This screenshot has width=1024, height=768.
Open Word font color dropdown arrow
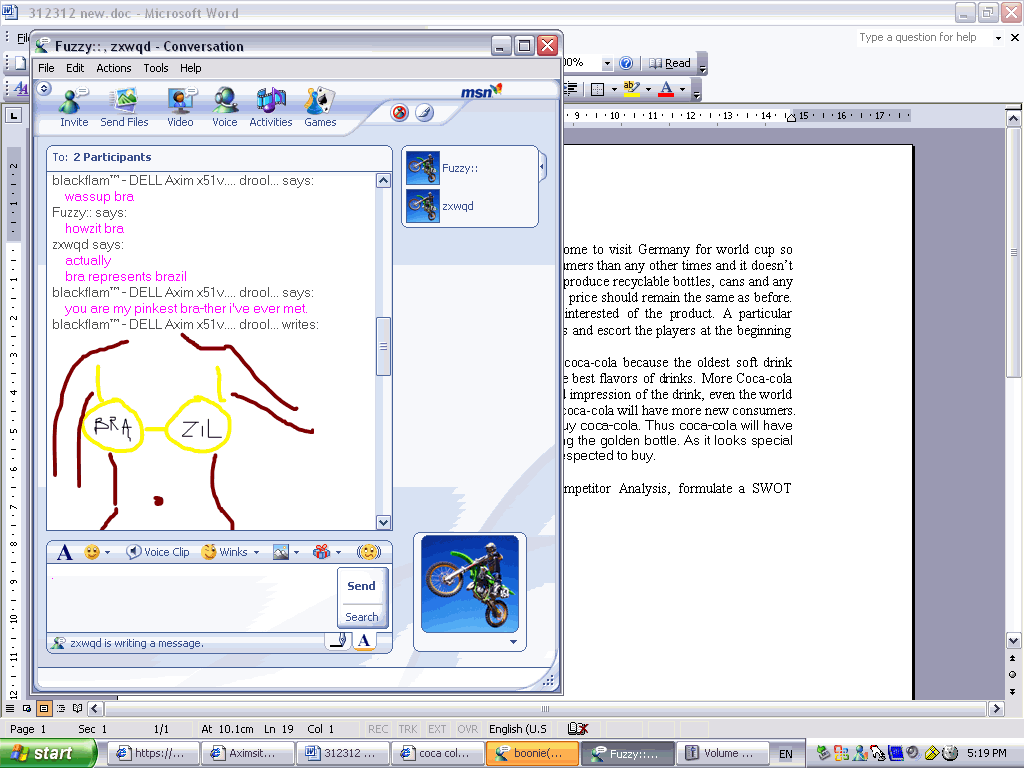tap(682, 89)
